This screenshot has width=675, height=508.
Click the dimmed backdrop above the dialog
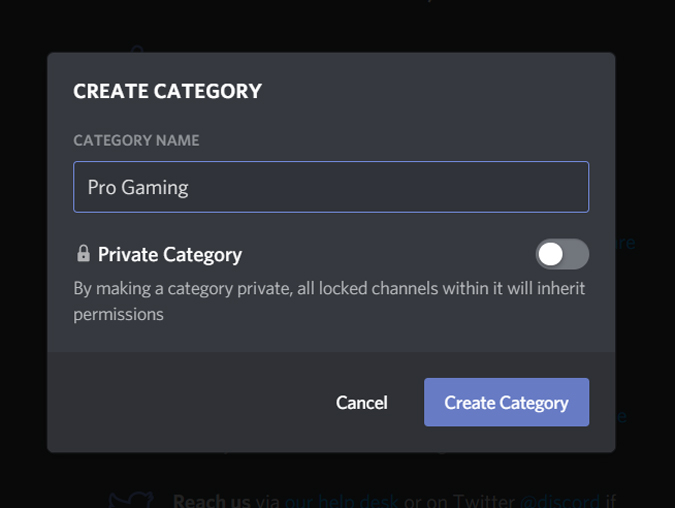[x=330, y=25]
